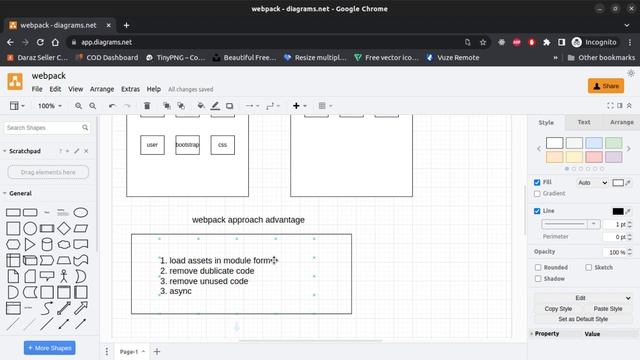Click the More Shapes button
The height and width of the screenshot is (360, 640).
49,348
